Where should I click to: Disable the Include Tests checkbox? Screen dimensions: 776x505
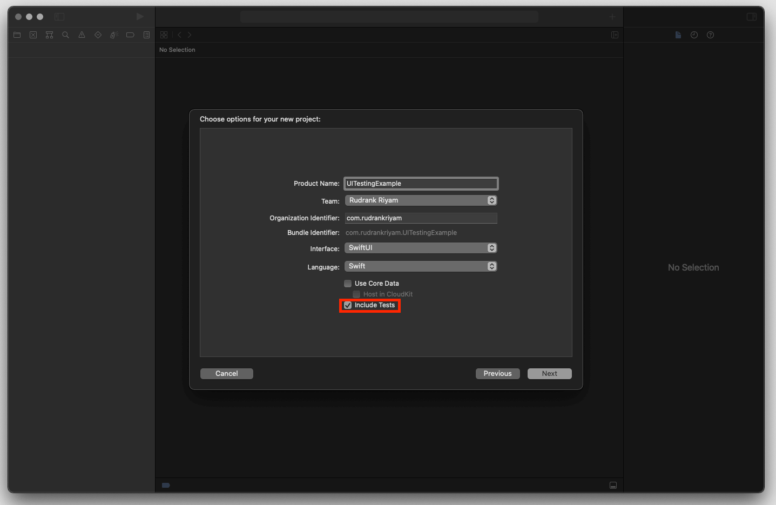tap(348, 305)
